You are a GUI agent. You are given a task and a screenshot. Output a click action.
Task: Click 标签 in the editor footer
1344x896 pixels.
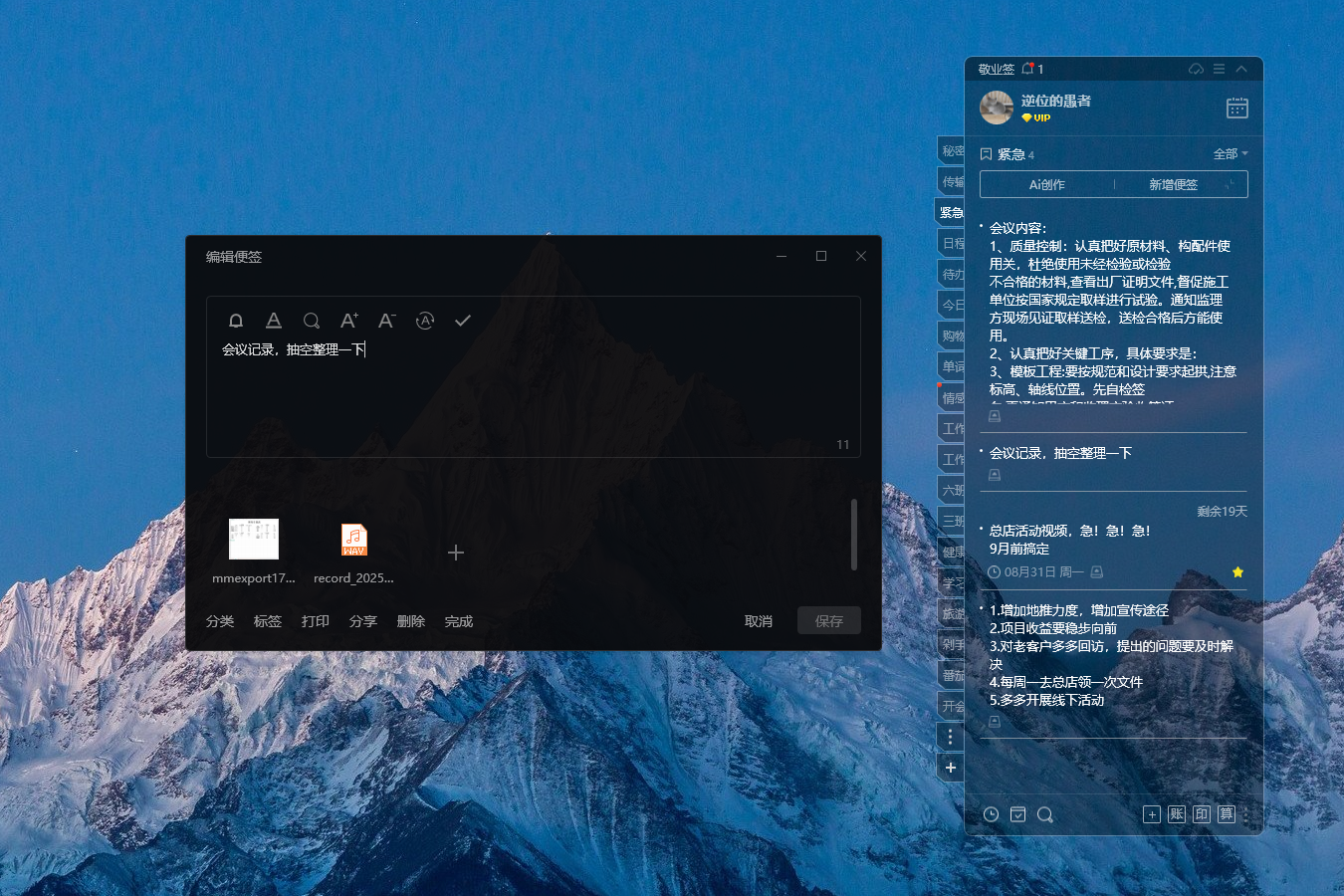[268, 621]
